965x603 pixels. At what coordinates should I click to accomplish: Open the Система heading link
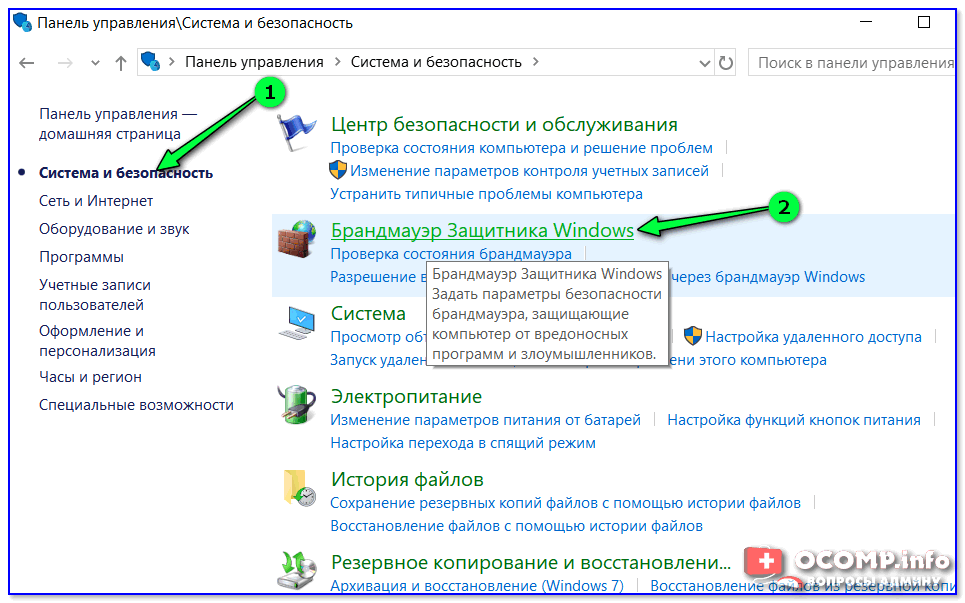click(x=368, y=313)
